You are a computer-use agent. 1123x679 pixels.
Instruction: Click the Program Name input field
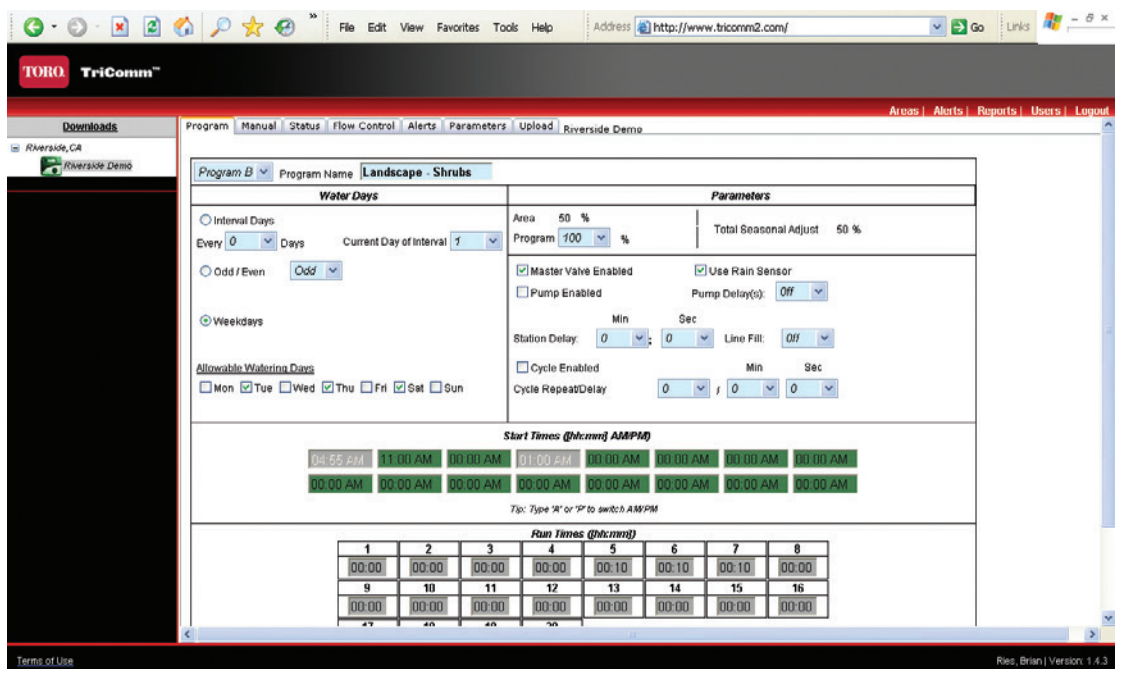425,172
